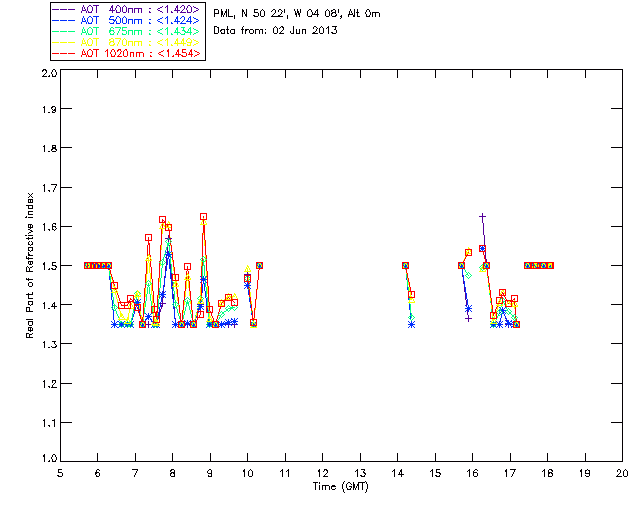Click the 2.0 y-axis tick label

49,73
